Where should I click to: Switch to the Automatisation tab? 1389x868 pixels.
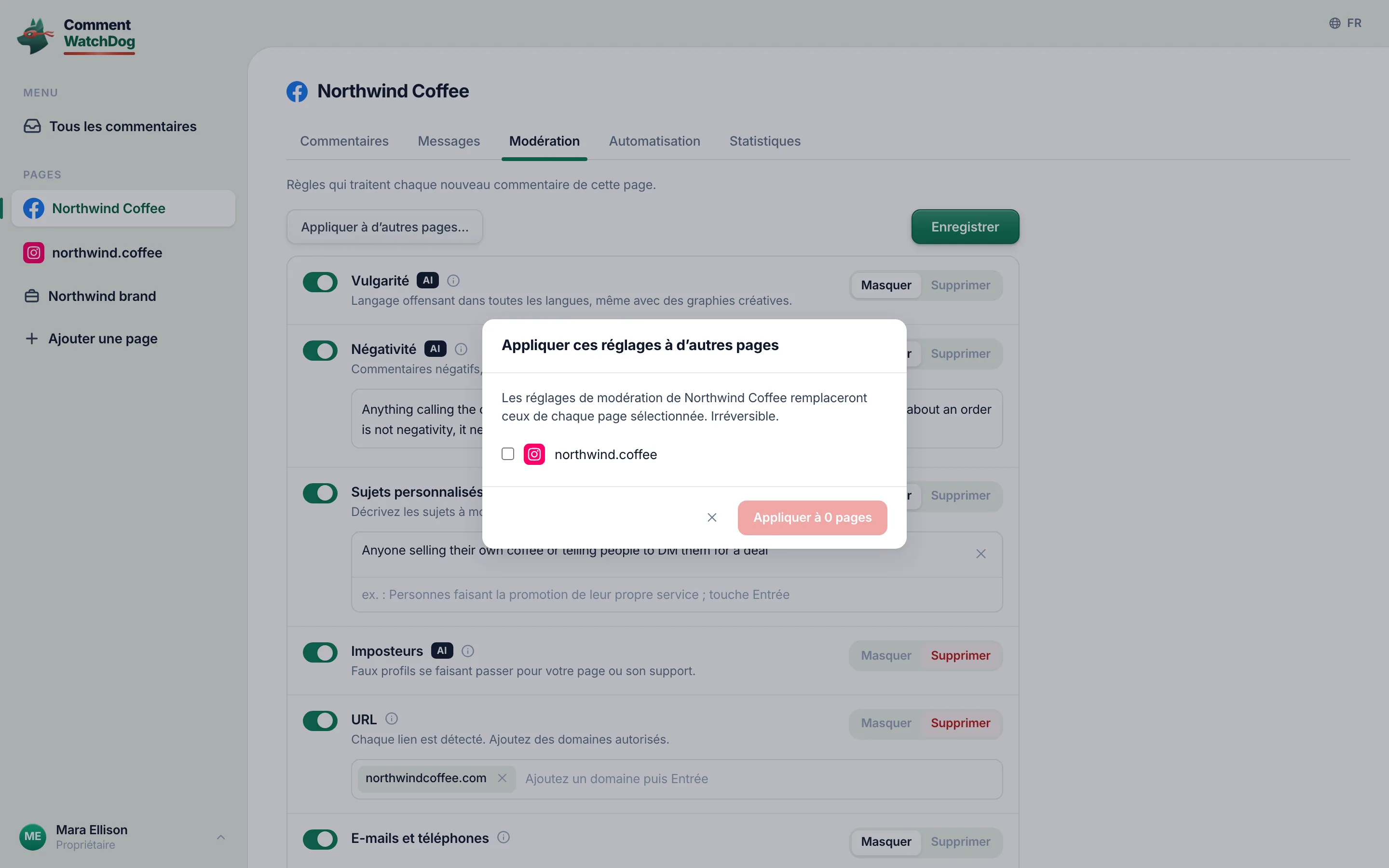click(x=654, y=141)
